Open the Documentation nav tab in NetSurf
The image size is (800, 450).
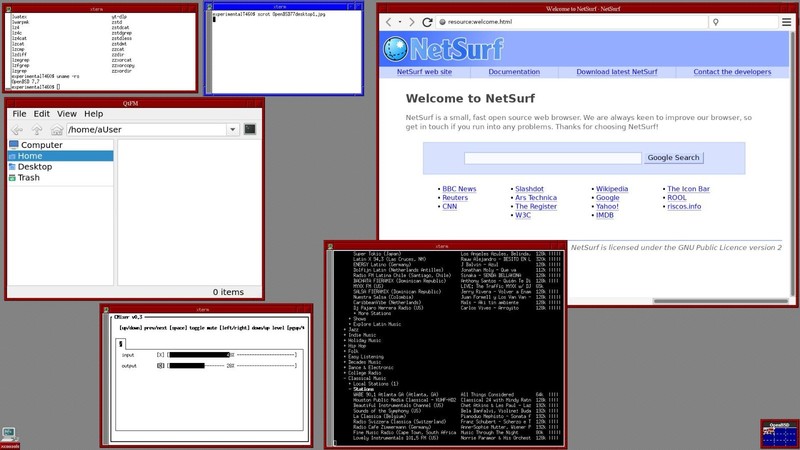(x=514, y=72)
